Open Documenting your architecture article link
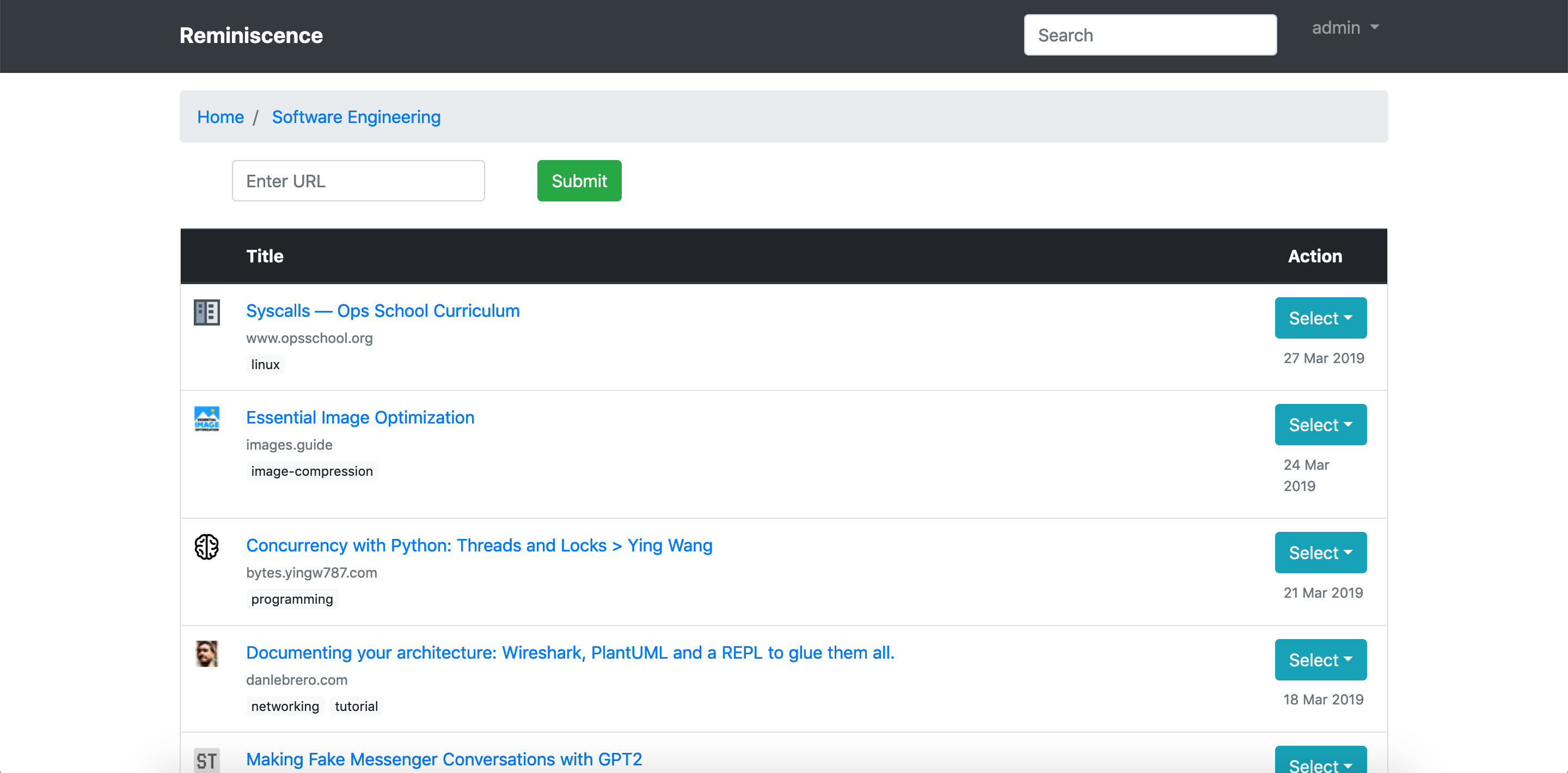Viewport: 1568px width, 773px height. coord(571,653)
